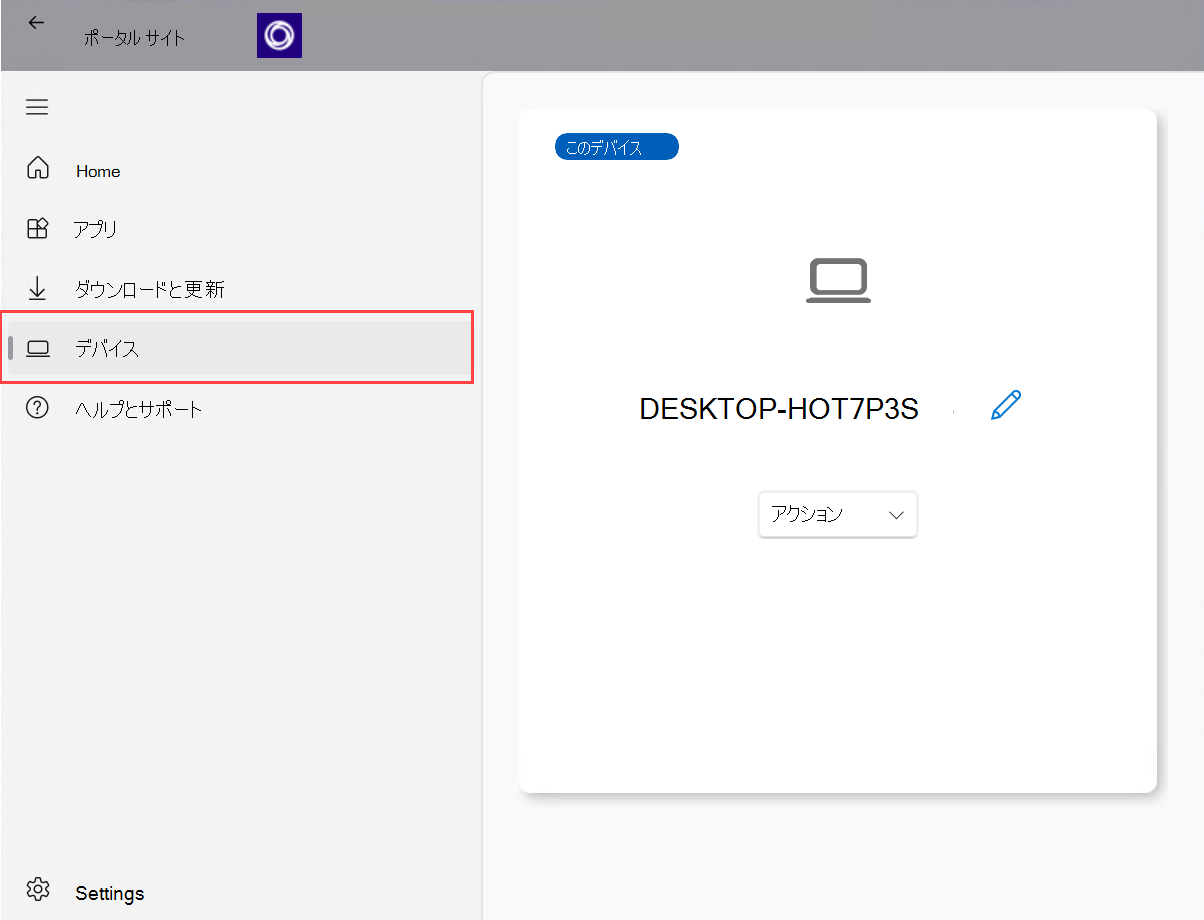The image size is (1204, 920).
Task: Click the laptop icon beside デバイス
Action: click(38, 349)
